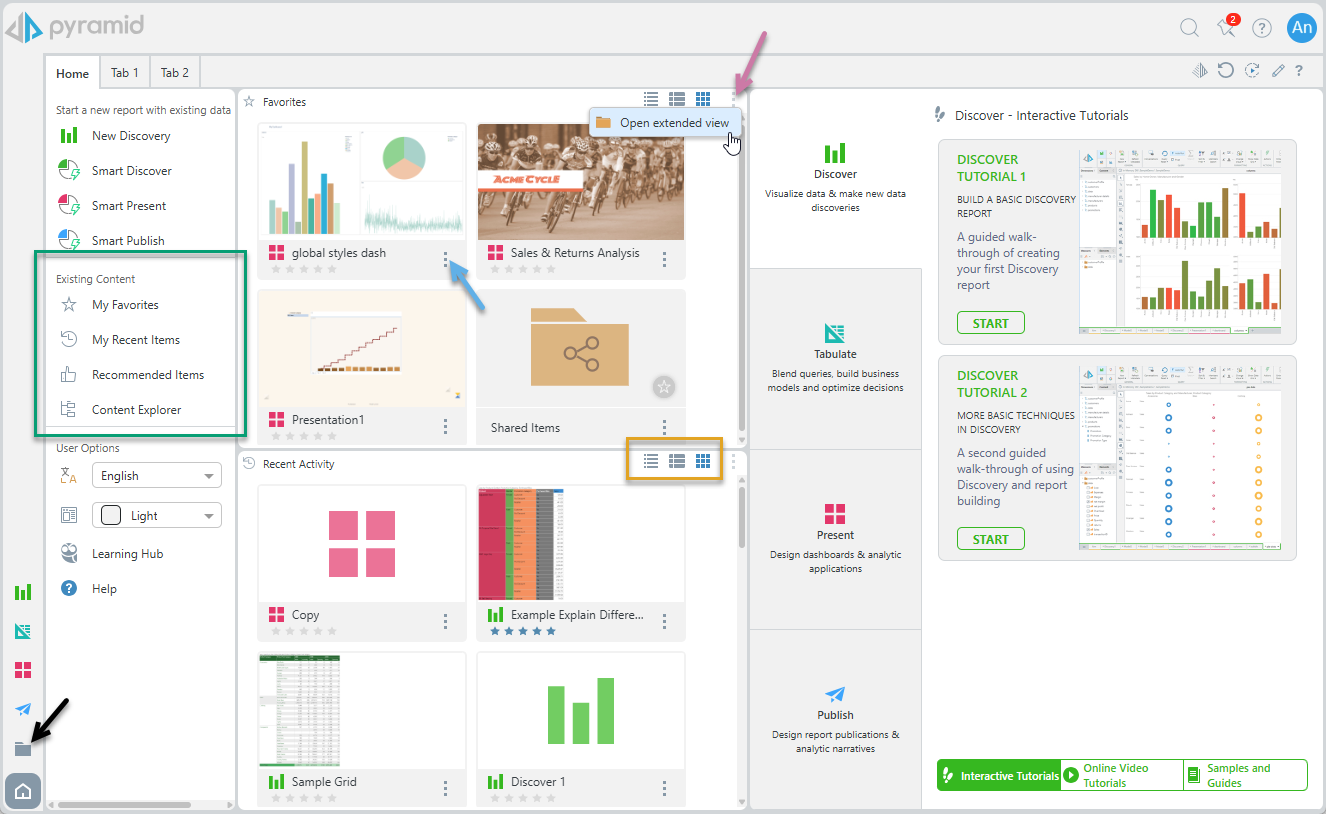
Task: Open Online Video Tutorials
Action: point(1121,775)
